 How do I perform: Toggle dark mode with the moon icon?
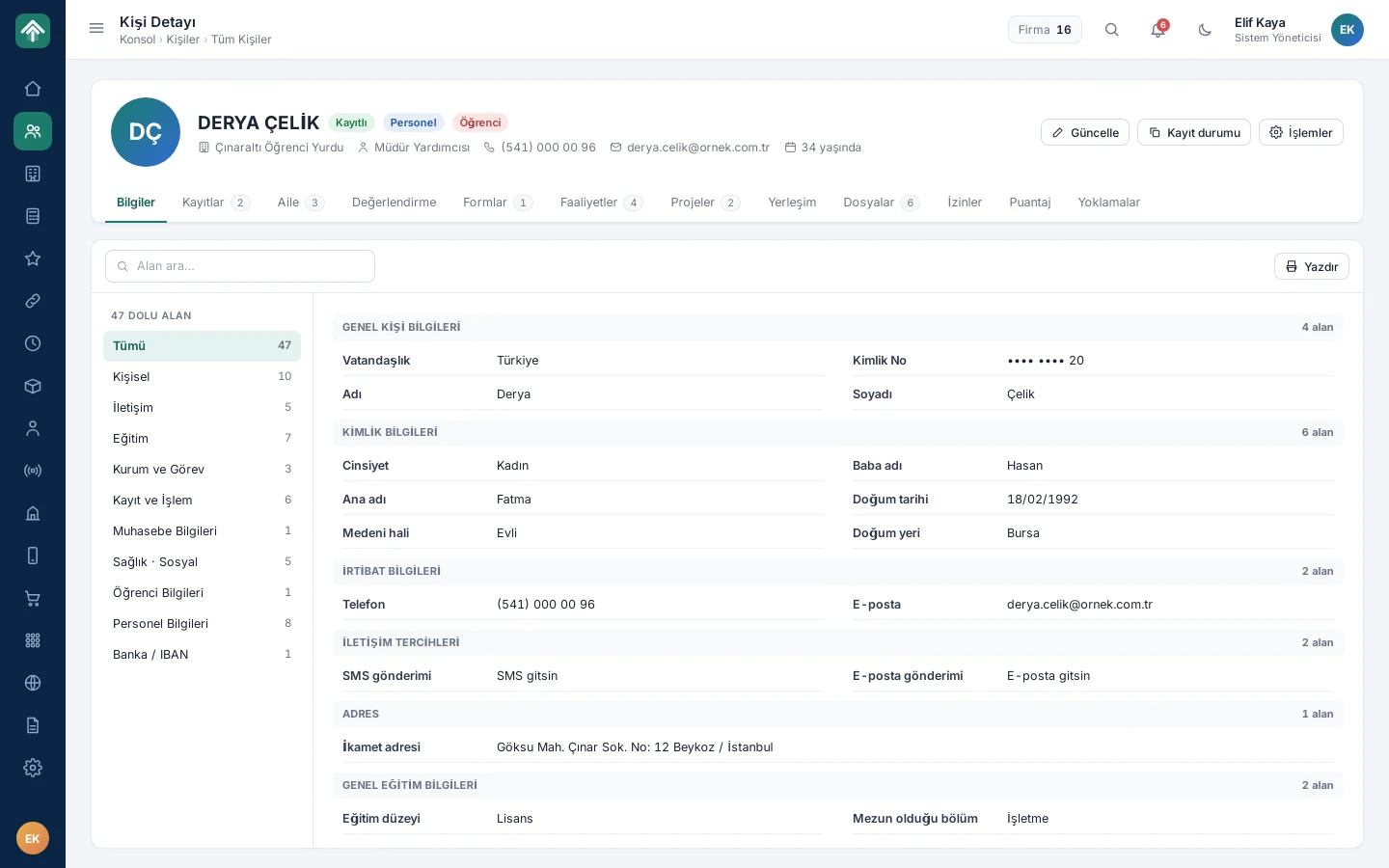click(1205, 30)
